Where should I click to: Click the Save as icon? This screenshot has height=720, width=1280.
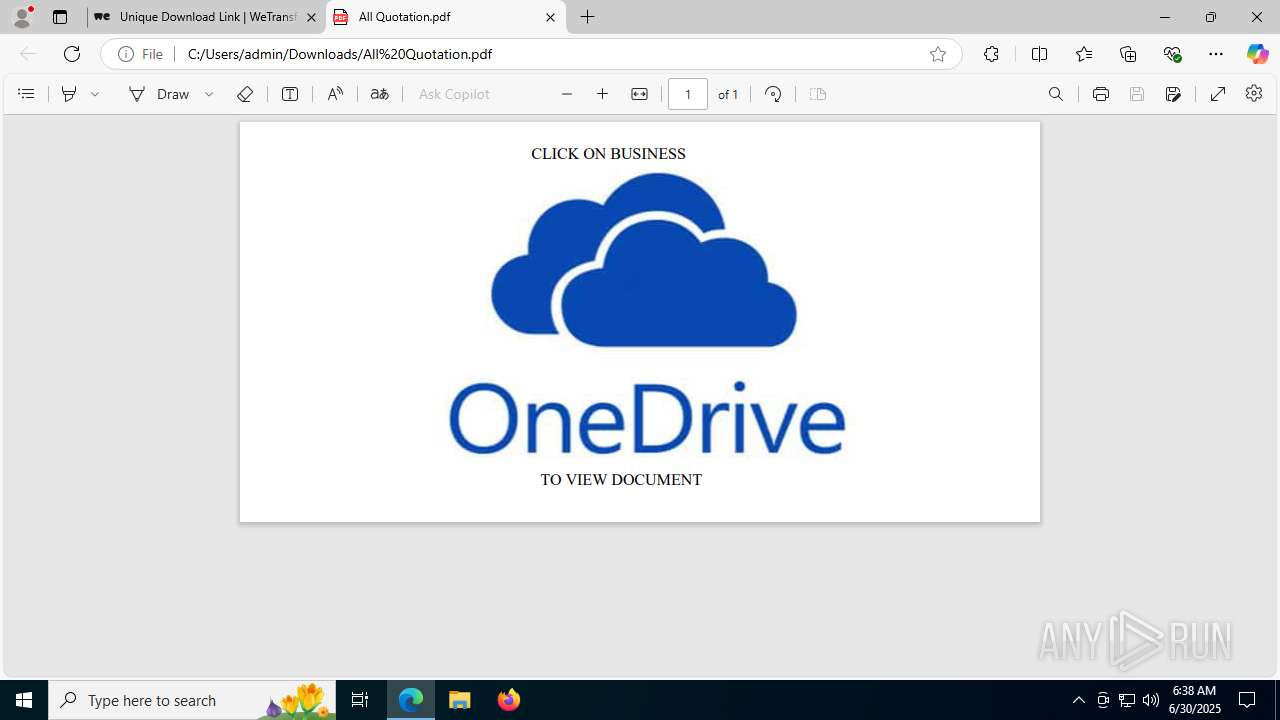(1173, 94)
